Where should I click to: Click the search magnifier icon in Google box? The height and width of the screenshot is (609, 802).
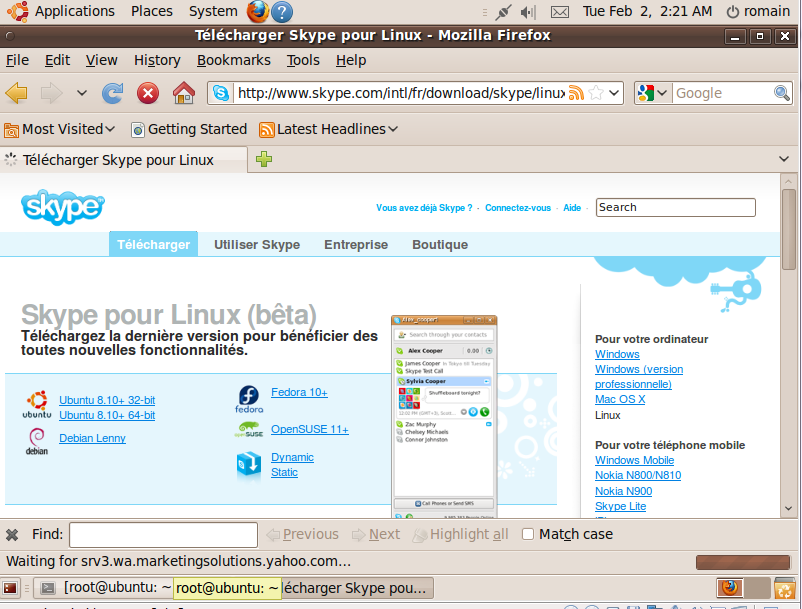pyautogui.click(x=782, y=93)
